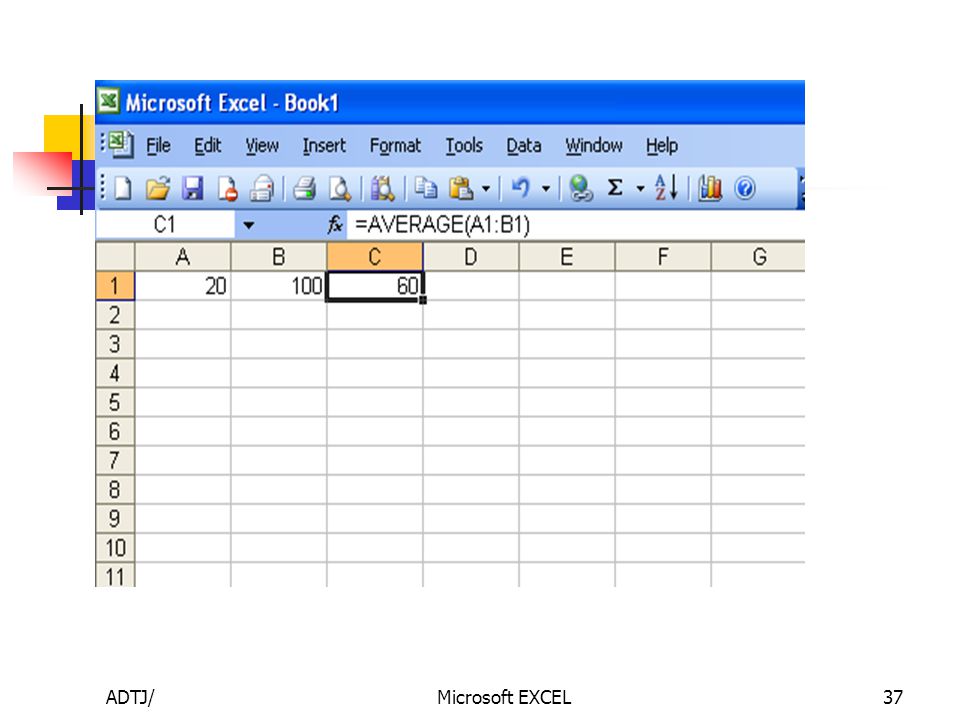Click the Permission restricted document icon
Image resolution: width=960 pixels, height=720 pixels.
pyautogui.click(x=227, y=188)
